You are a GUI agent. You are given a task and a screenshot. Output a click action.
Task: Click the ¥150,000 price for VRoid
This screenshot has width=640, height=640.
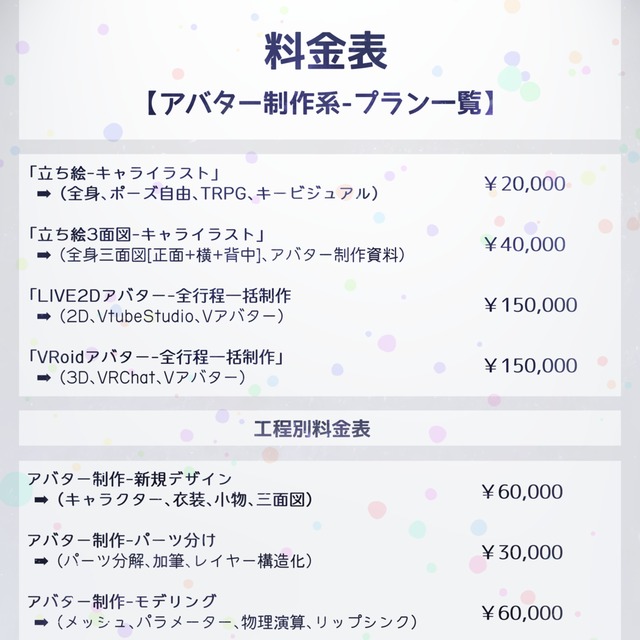[x=531, y=366]
